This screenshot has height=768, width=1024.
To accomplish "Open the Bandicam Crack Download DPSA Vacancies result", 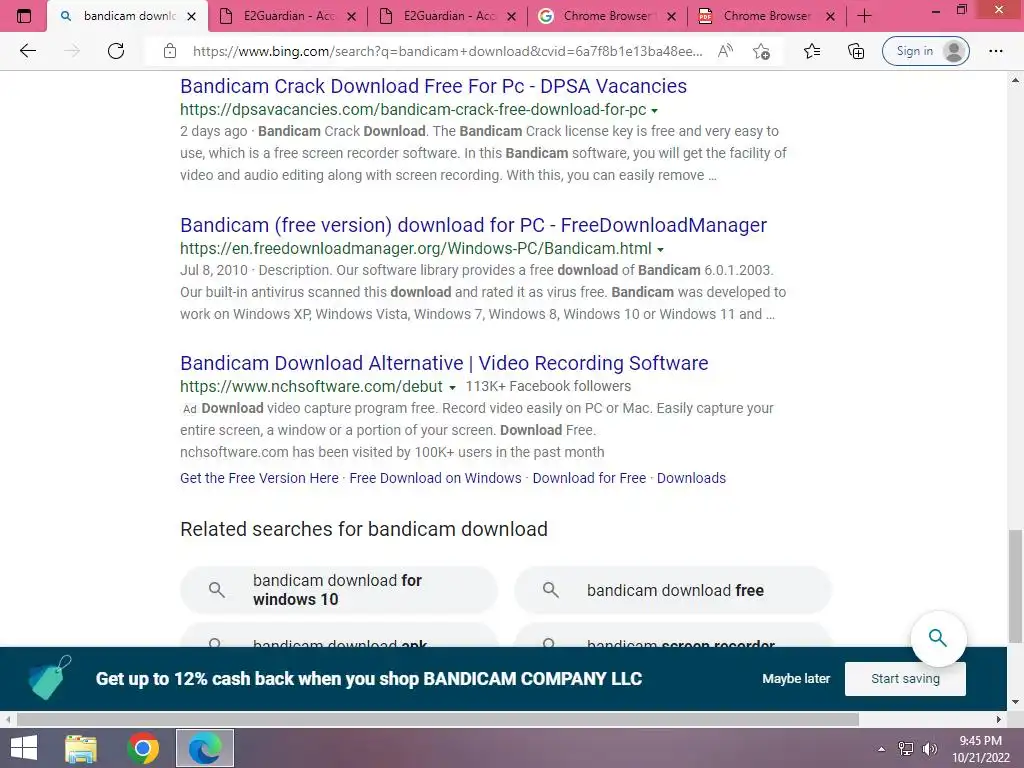I will 434,86.
